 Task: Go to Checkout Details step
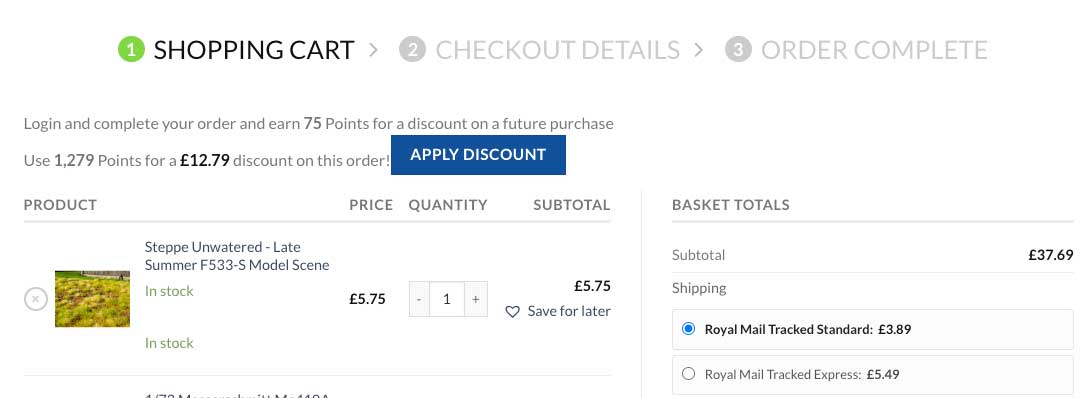click(557, 50)
